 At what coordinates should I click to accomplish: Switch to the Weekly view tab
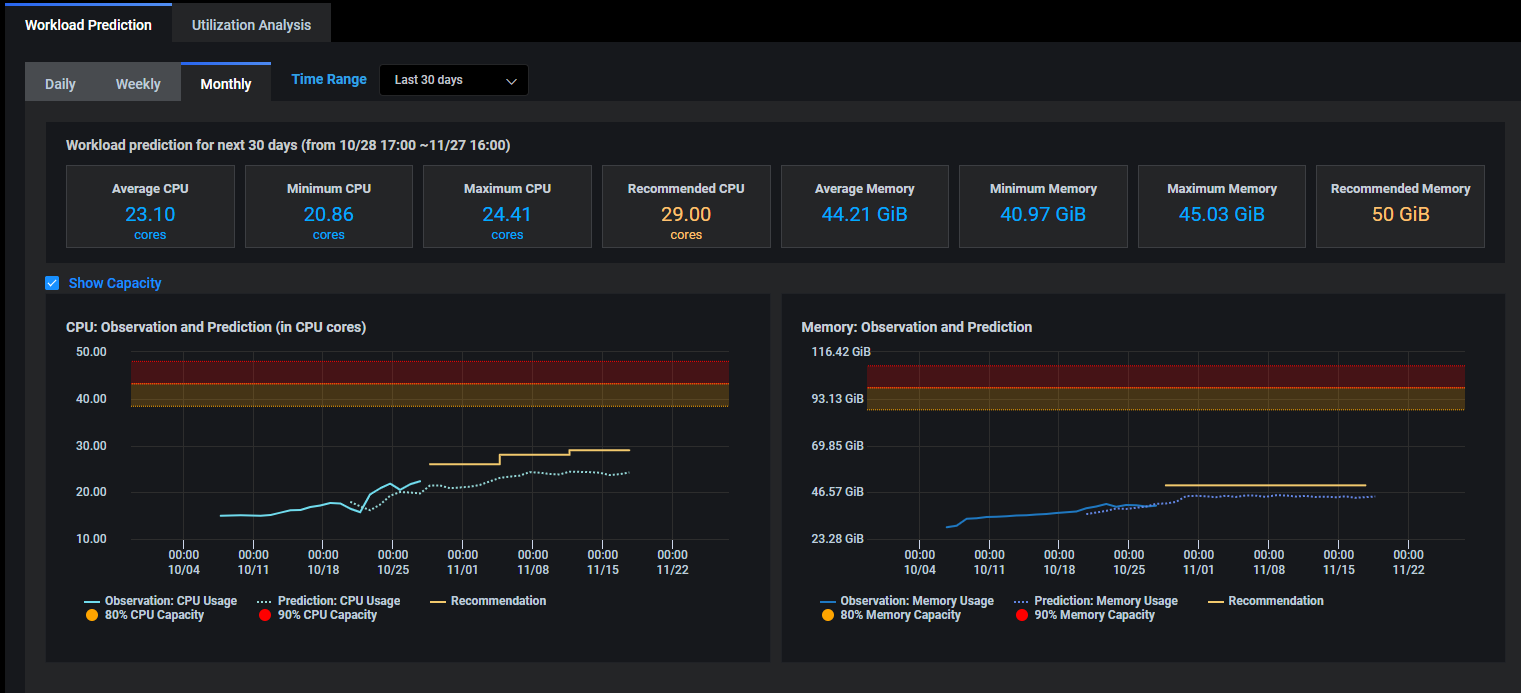click(x=138, y=84)
